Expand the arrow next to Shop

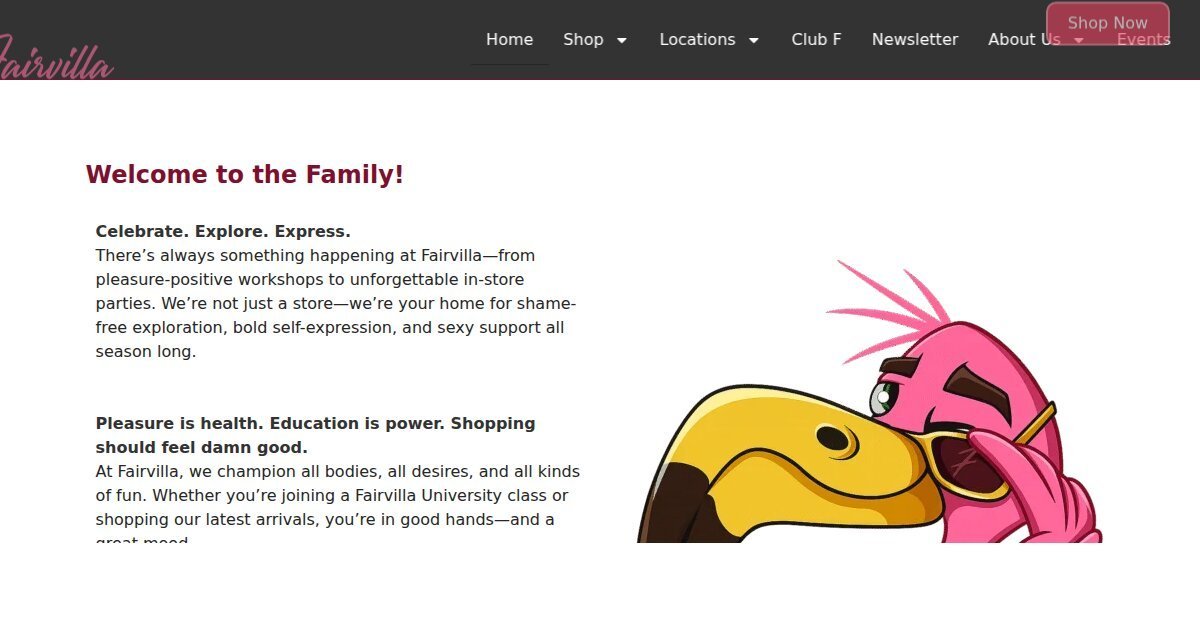622,41
